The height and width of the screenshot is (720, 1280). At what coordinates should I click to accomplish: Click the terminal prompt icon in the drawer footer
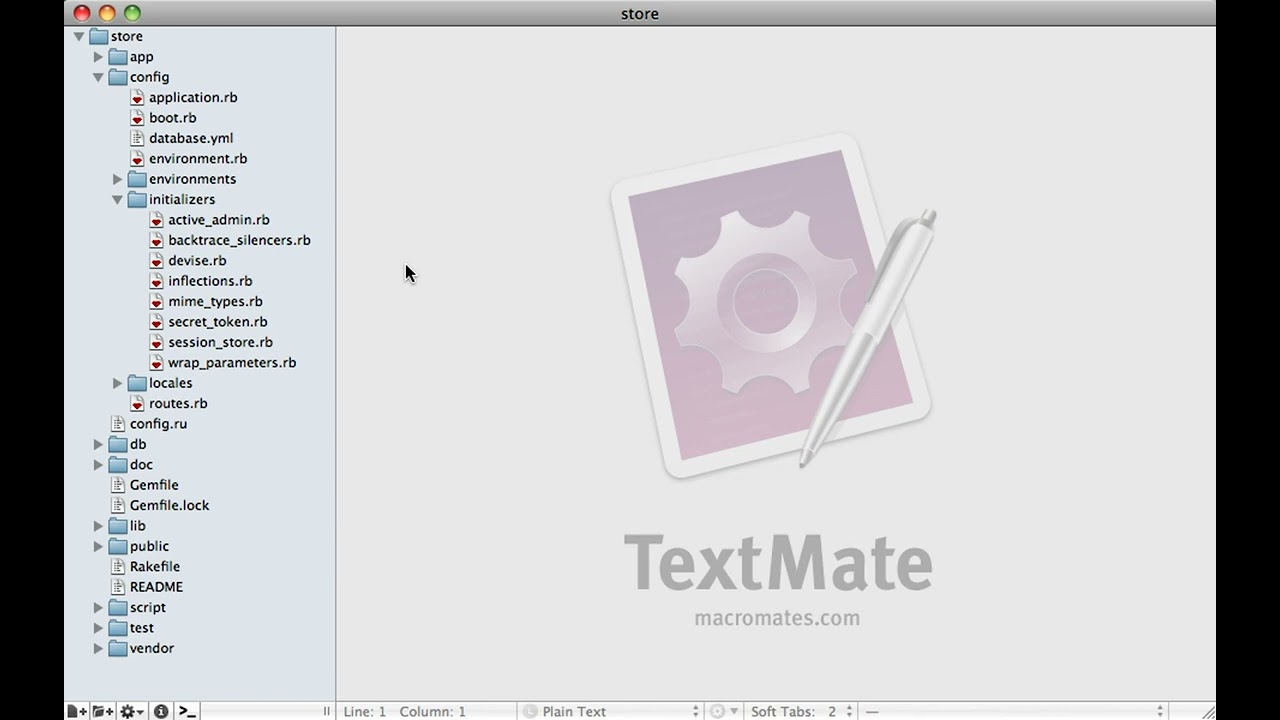pos(187,711)
